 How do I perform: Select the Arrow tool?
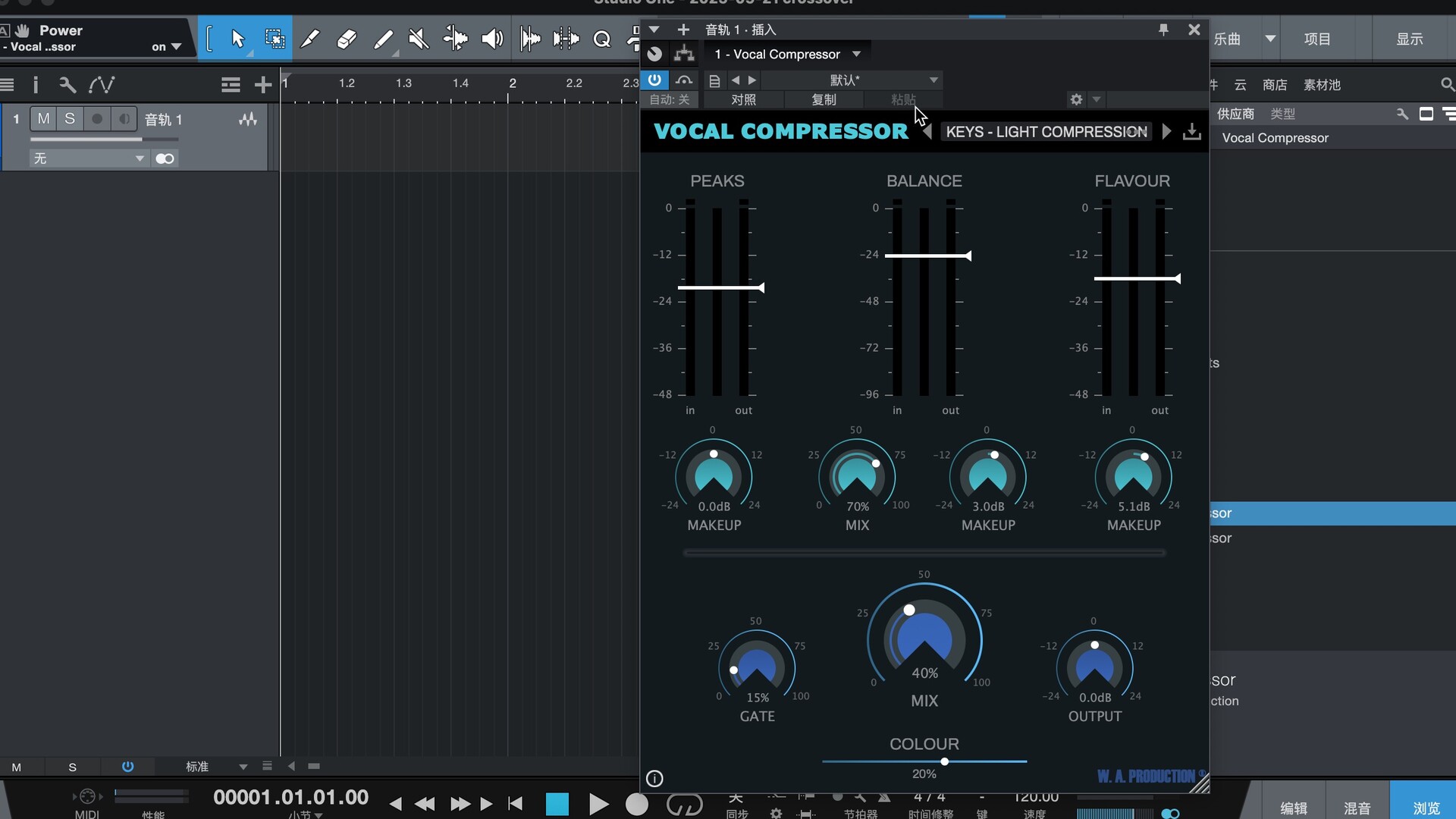237,39
